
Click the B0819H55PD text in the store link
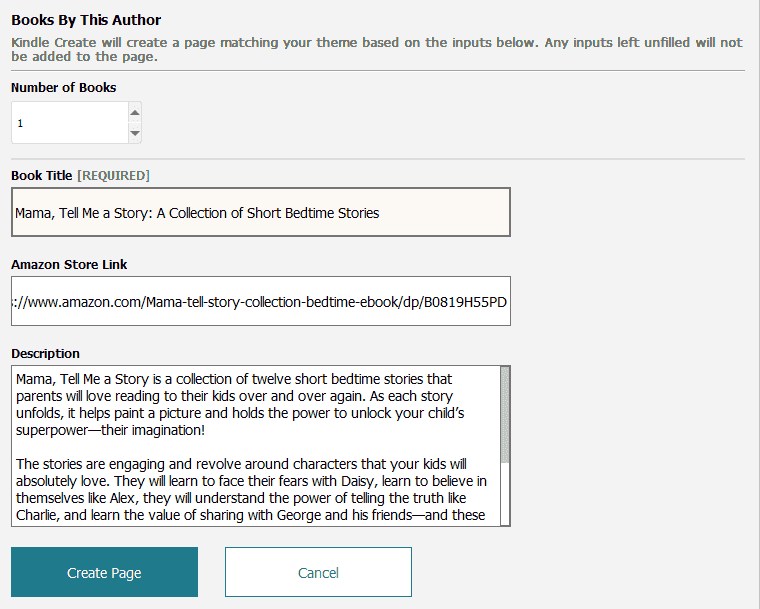[x=465, y=302]
